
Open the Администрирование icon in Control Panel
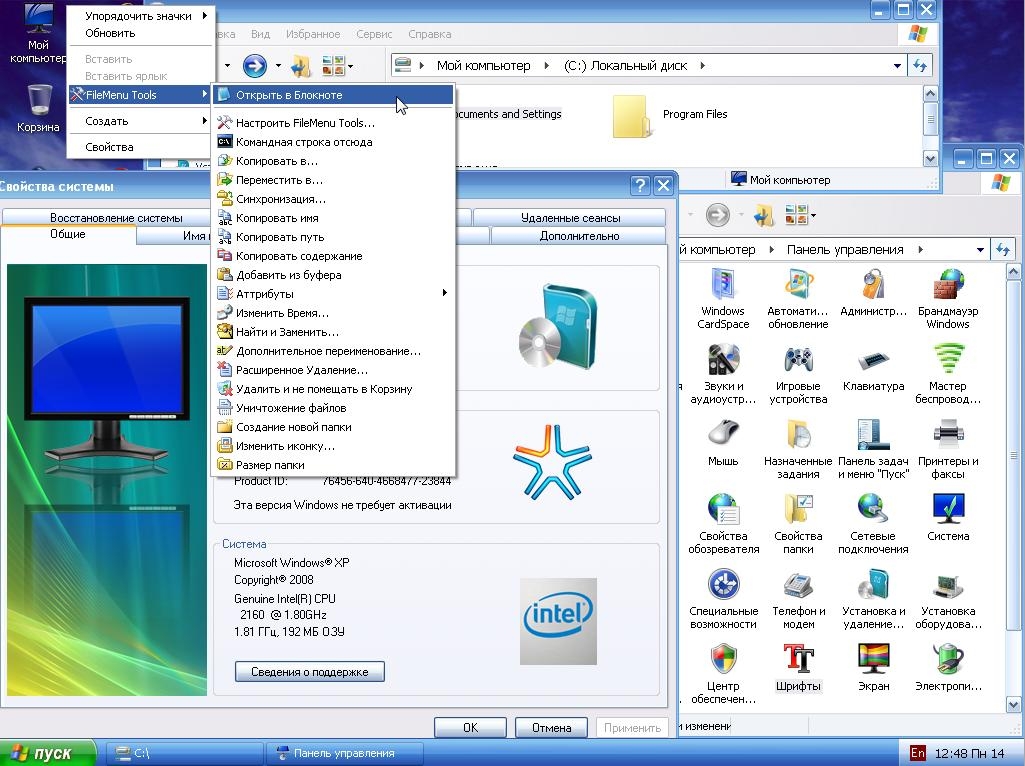tap(873, 292)
